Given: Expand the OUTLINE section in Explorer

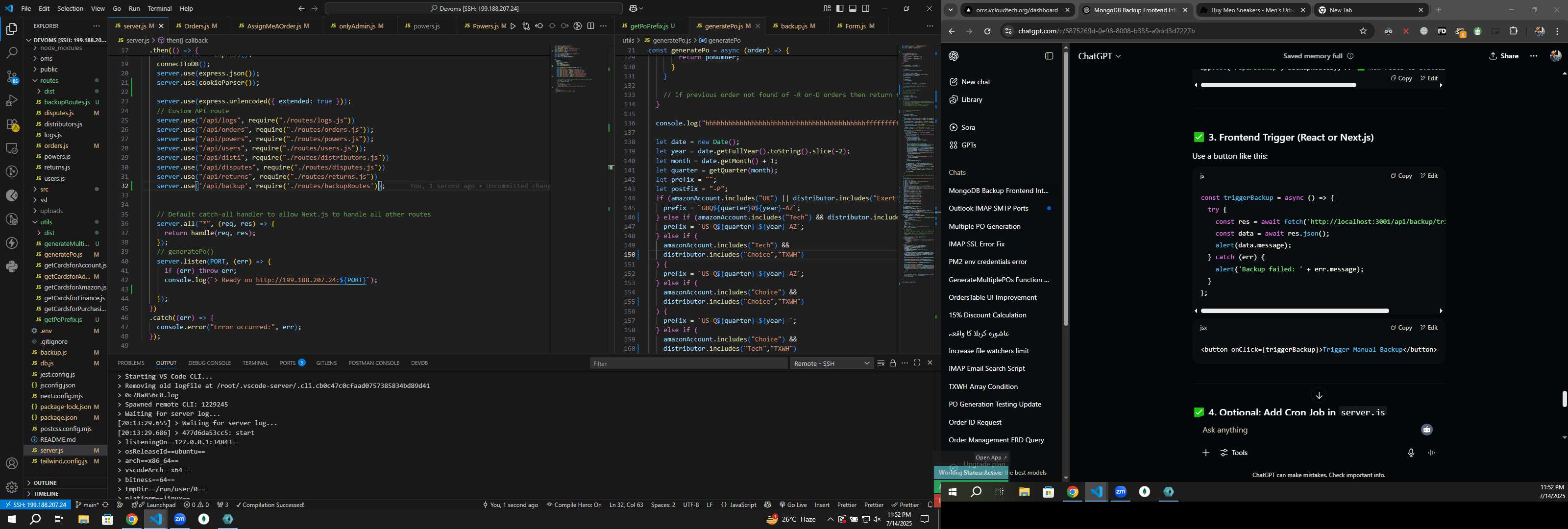Looking at the screenshot, I should pos(66,483).
